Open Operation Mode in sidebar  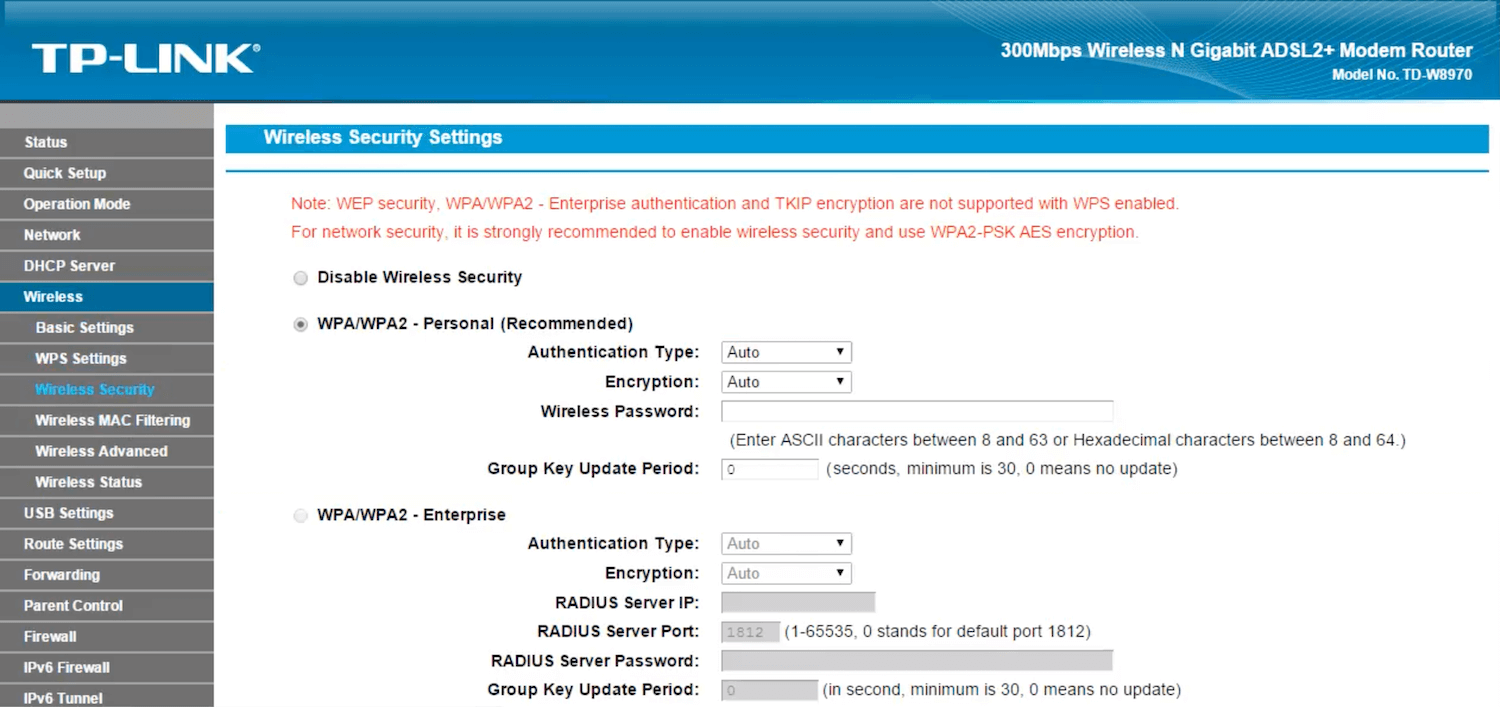(x=77, y=204)
